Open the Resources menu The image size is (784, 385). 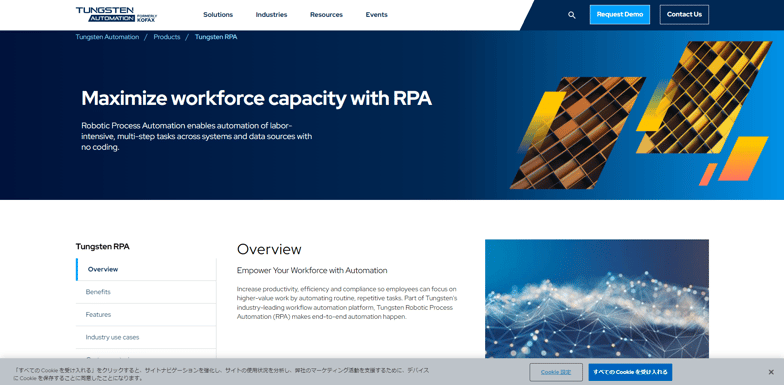(x=326, y=14)
